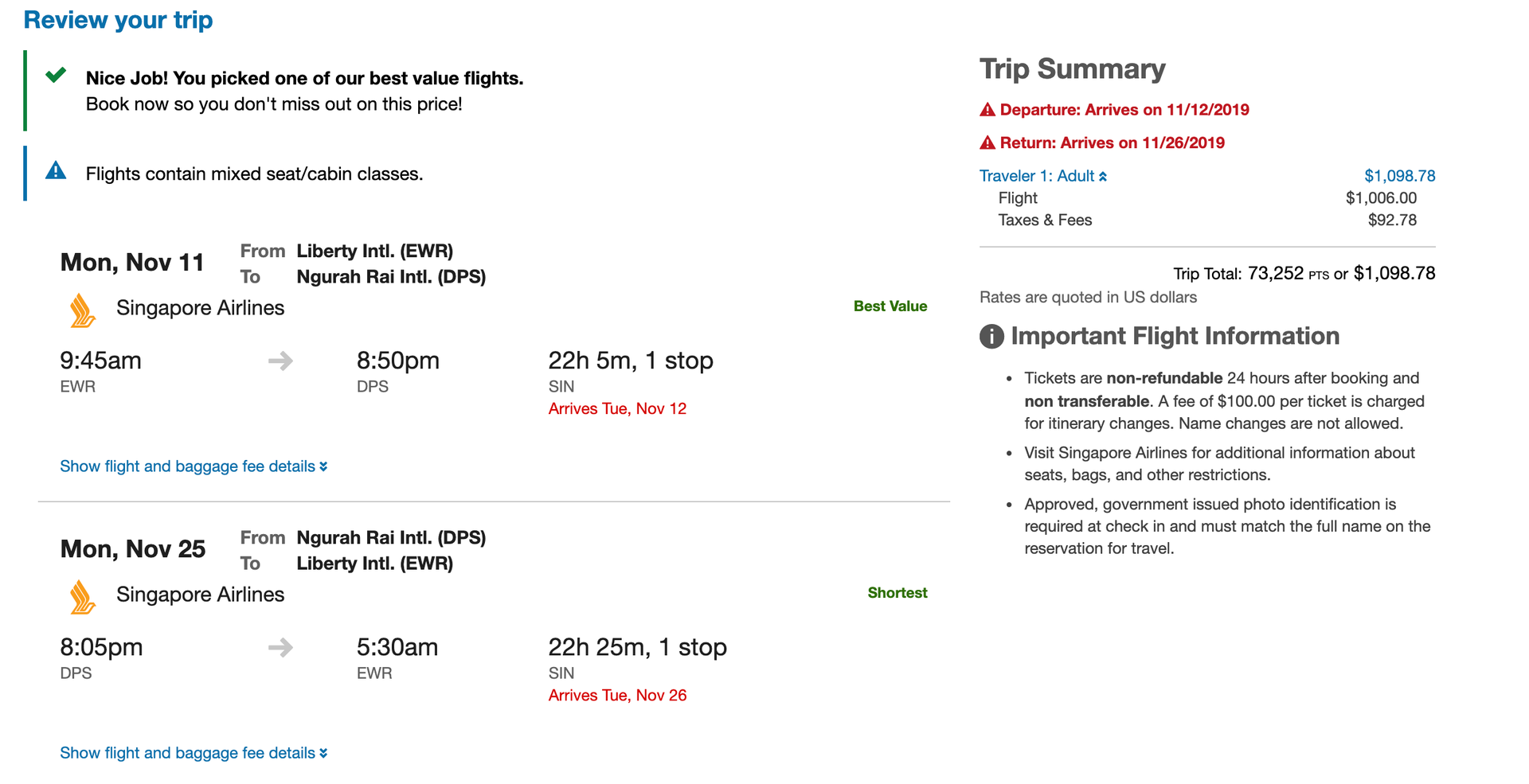1529x784 pixels.
Task: Open the Traveler 1: Adult link
Action: click(x=1037, y=176)
